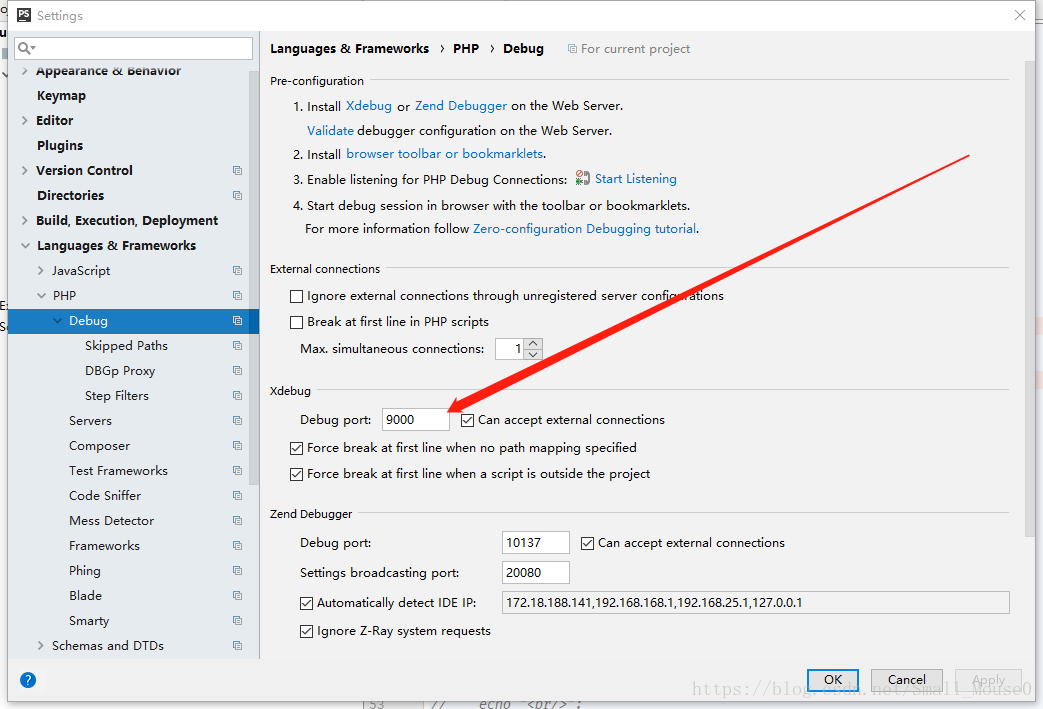Collapse the Debug node
This screenshot has width=1043, height=709.
[57, 321]
